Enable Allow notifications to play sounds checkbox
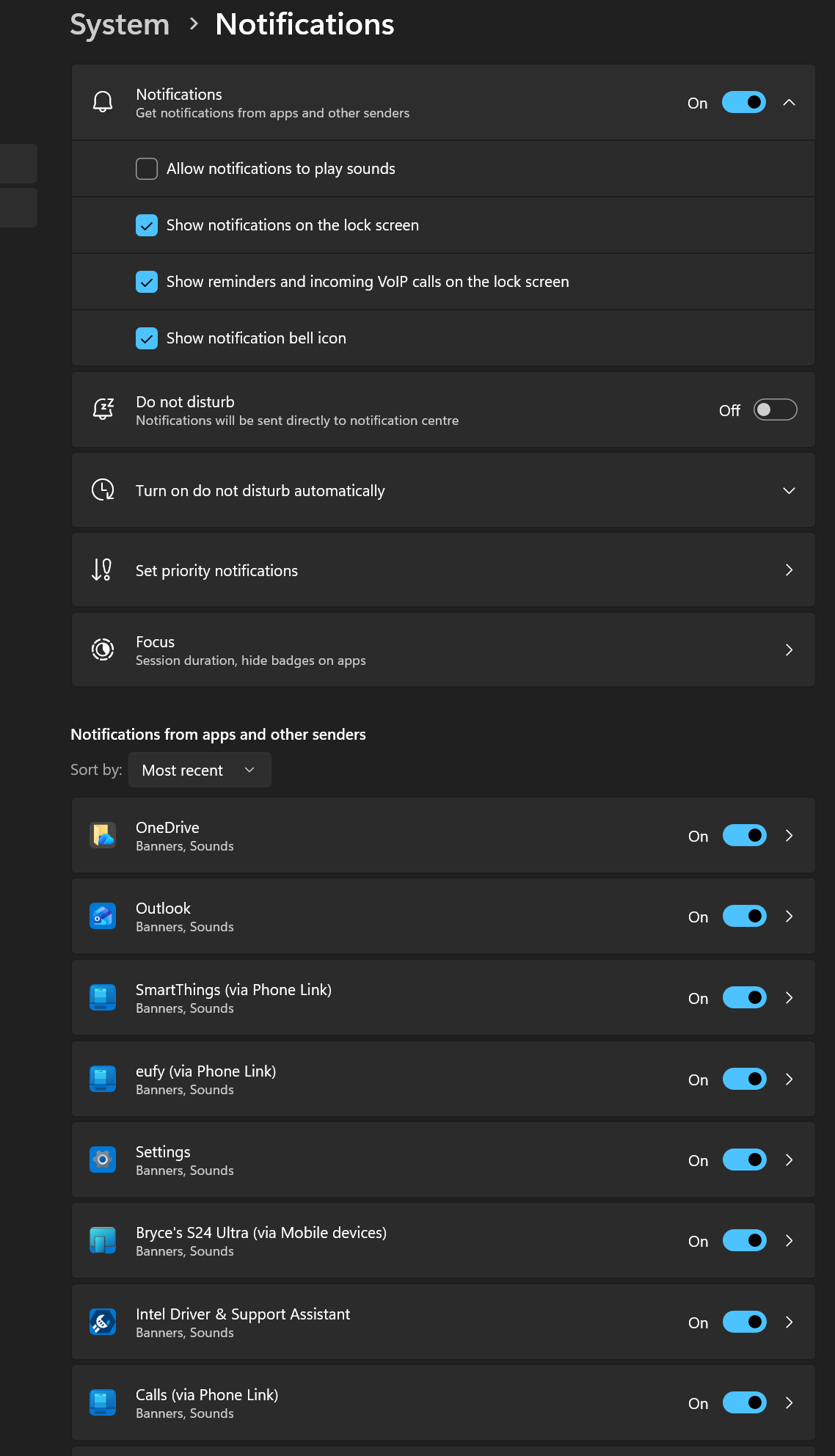This screenshot has width=835, height=1456. tap(147, 169)
